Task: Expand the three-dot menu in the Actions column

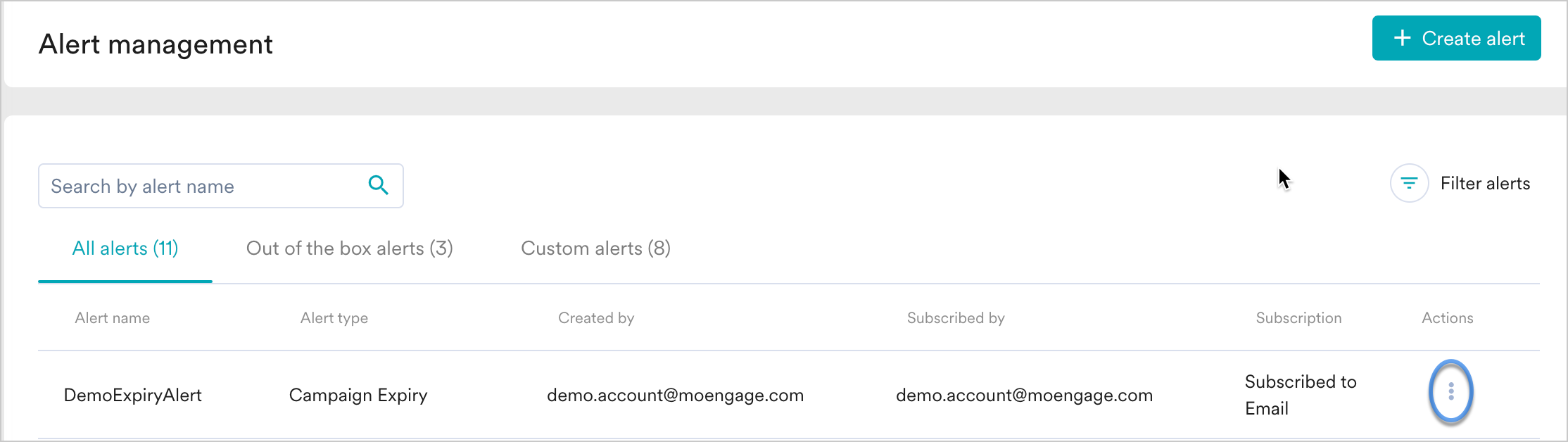Action: (x=1451, y=392)
